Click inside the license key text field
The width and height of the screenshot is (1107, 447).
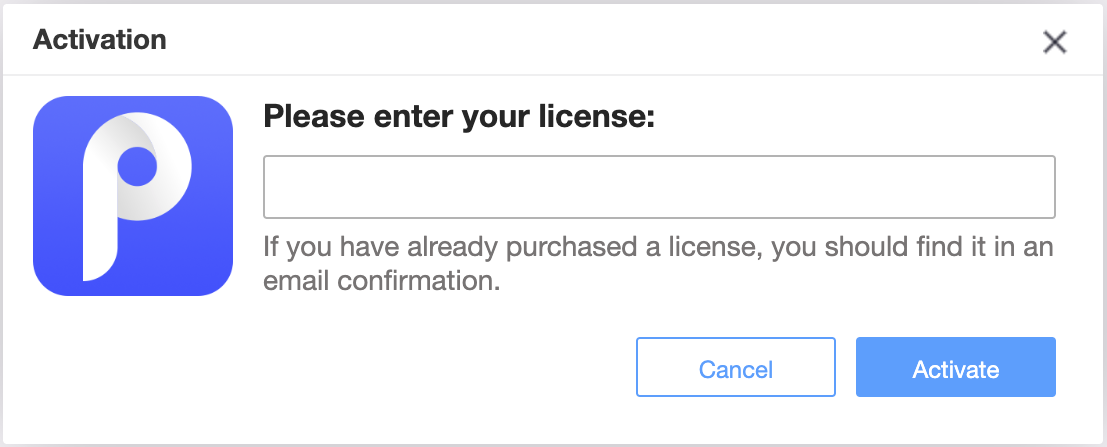[659, 187]
